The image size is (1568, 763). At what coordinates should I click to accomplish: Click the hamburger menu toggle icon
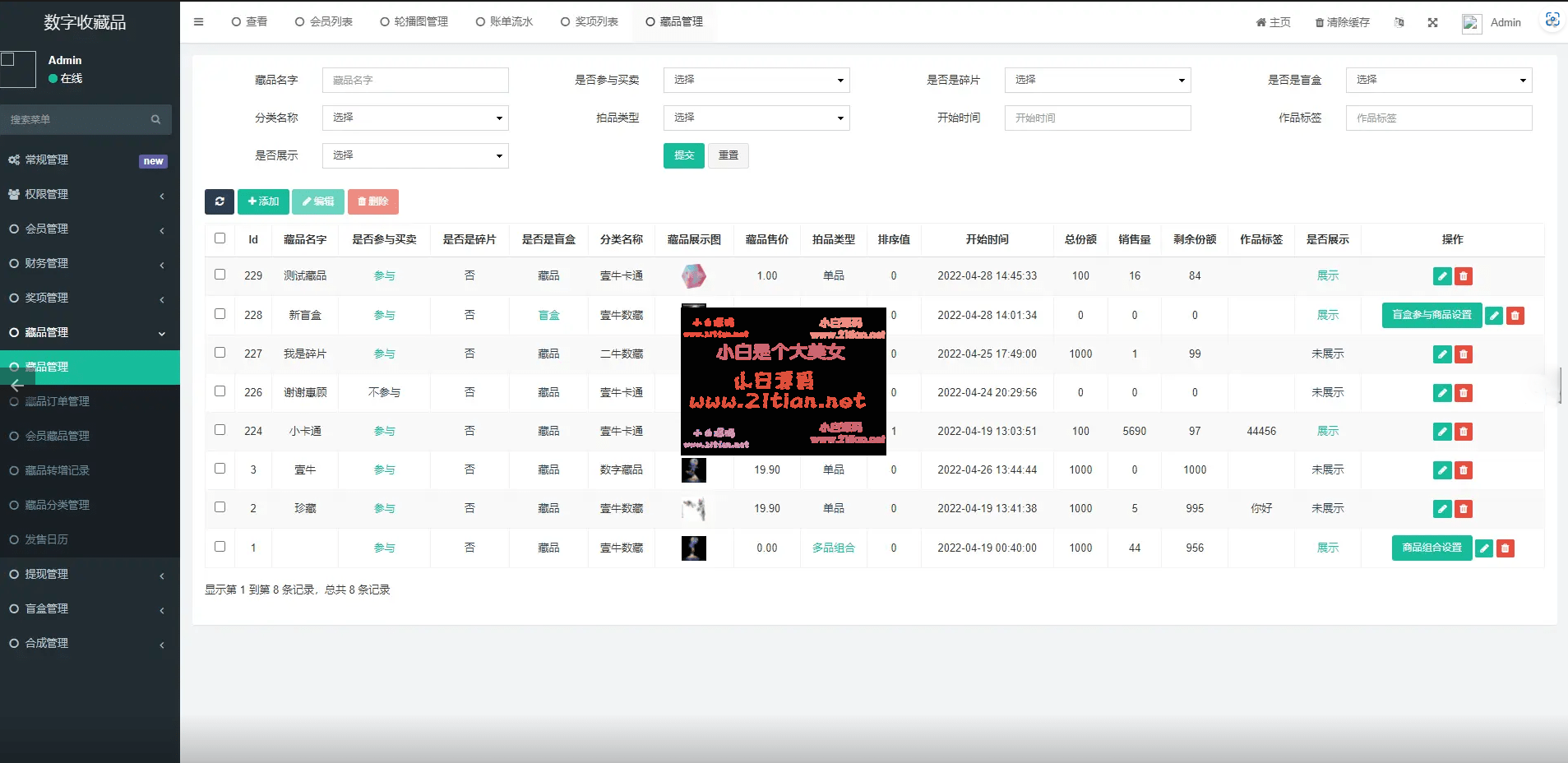[x=198, y=22]
